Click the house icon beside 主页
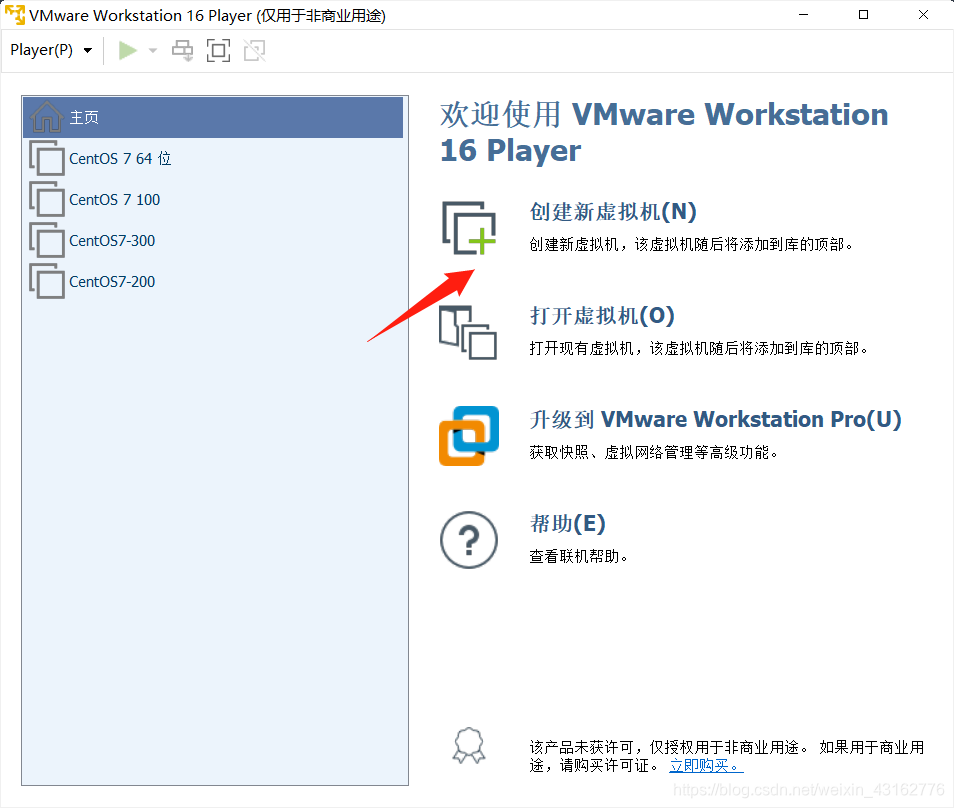The height and width of the screenshot is (808, 954). coord(46,117)
